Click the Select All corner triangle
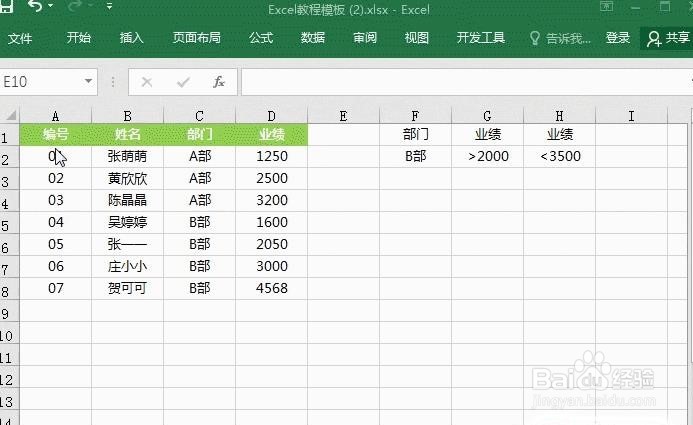Viewport: 693px width, 425px height. click(10, 116)
